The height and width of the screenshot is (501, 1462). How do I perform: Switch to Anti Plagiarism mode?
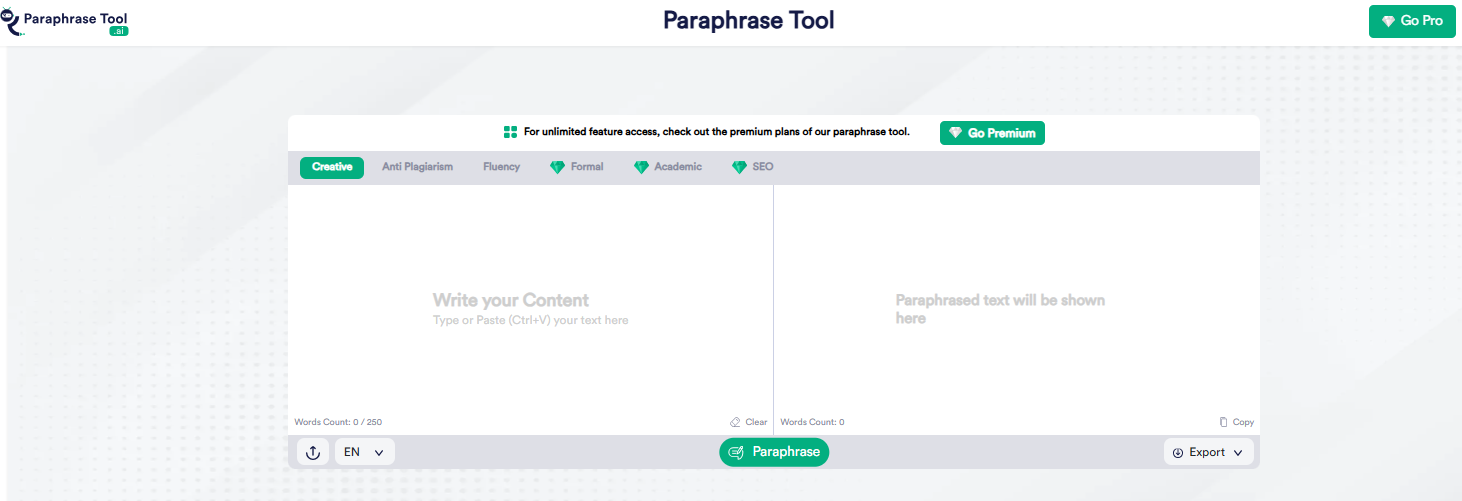(x=417, y=167)
